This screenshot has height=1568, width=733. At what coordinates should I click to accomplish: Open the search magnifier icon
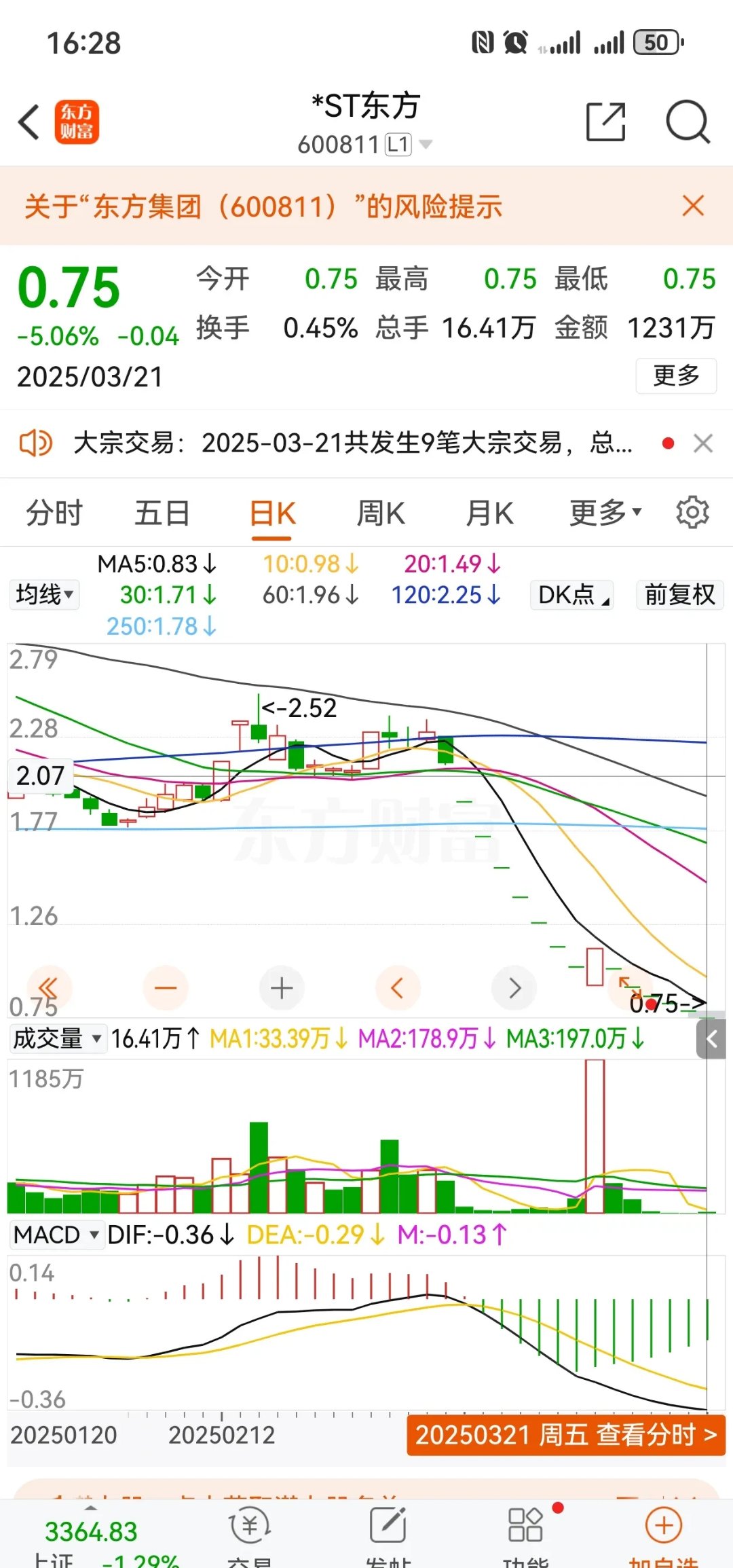point(688,122)
